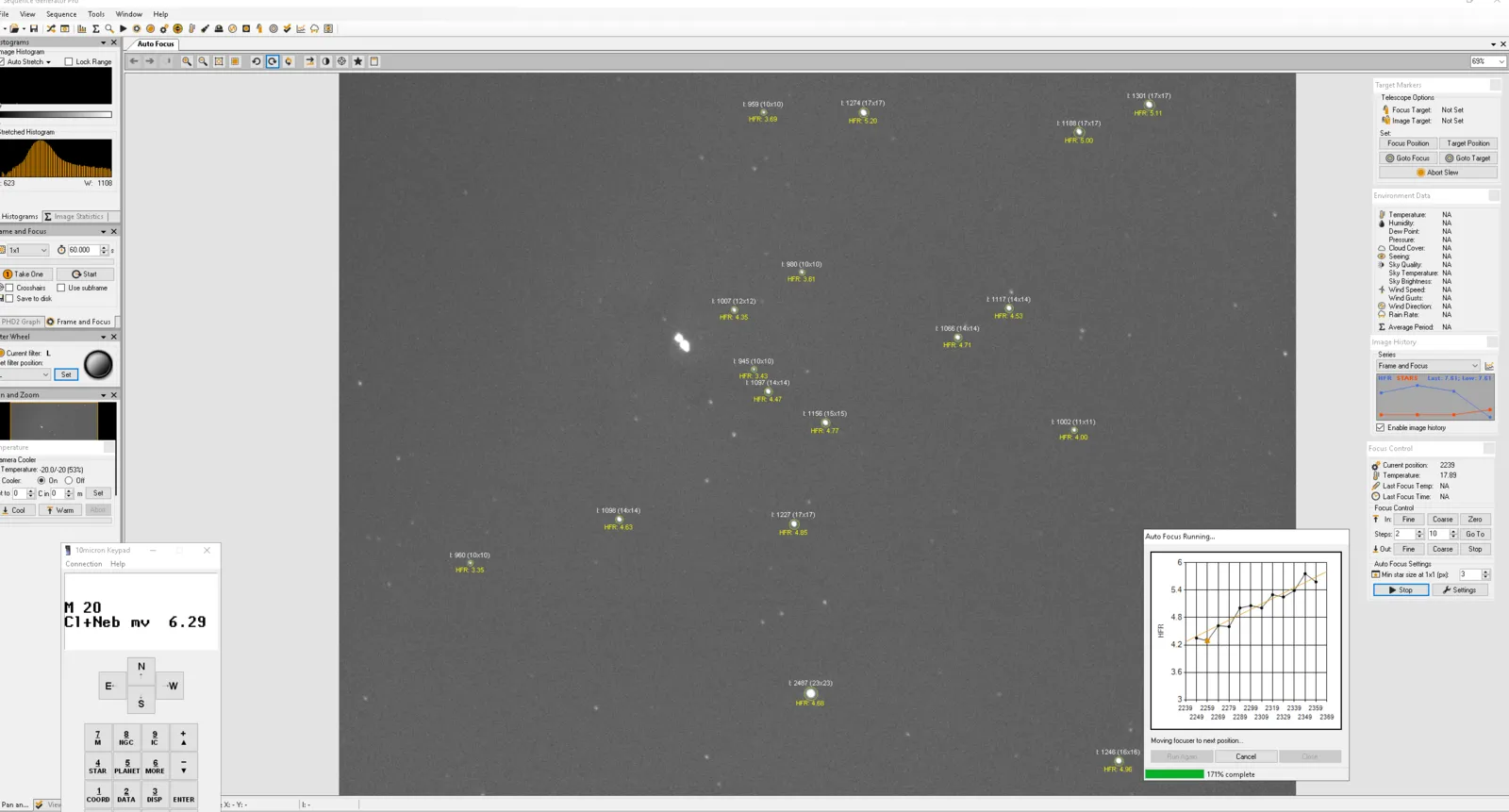1509x812 pixels.
Task: Click the Save sequence floppy disk icon
Action: click(x=34, y=28)
